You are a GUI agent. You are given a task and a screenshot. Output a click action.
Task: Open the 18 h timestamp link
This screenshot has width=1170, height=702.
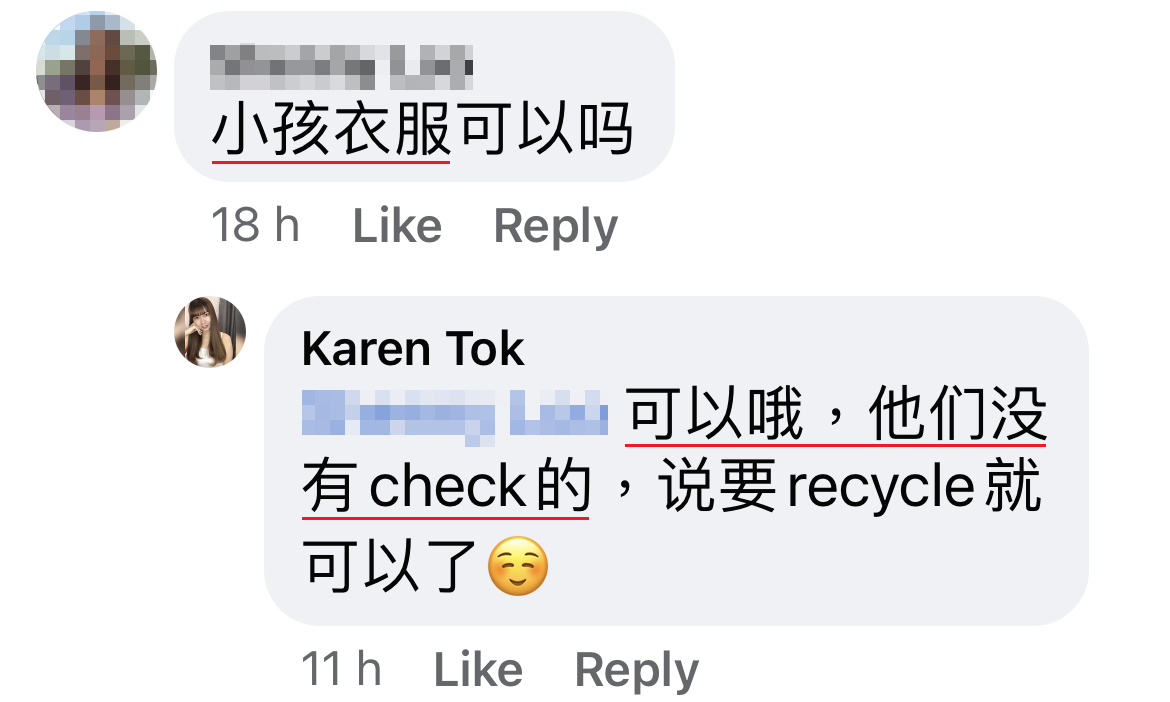pos(255,225)
